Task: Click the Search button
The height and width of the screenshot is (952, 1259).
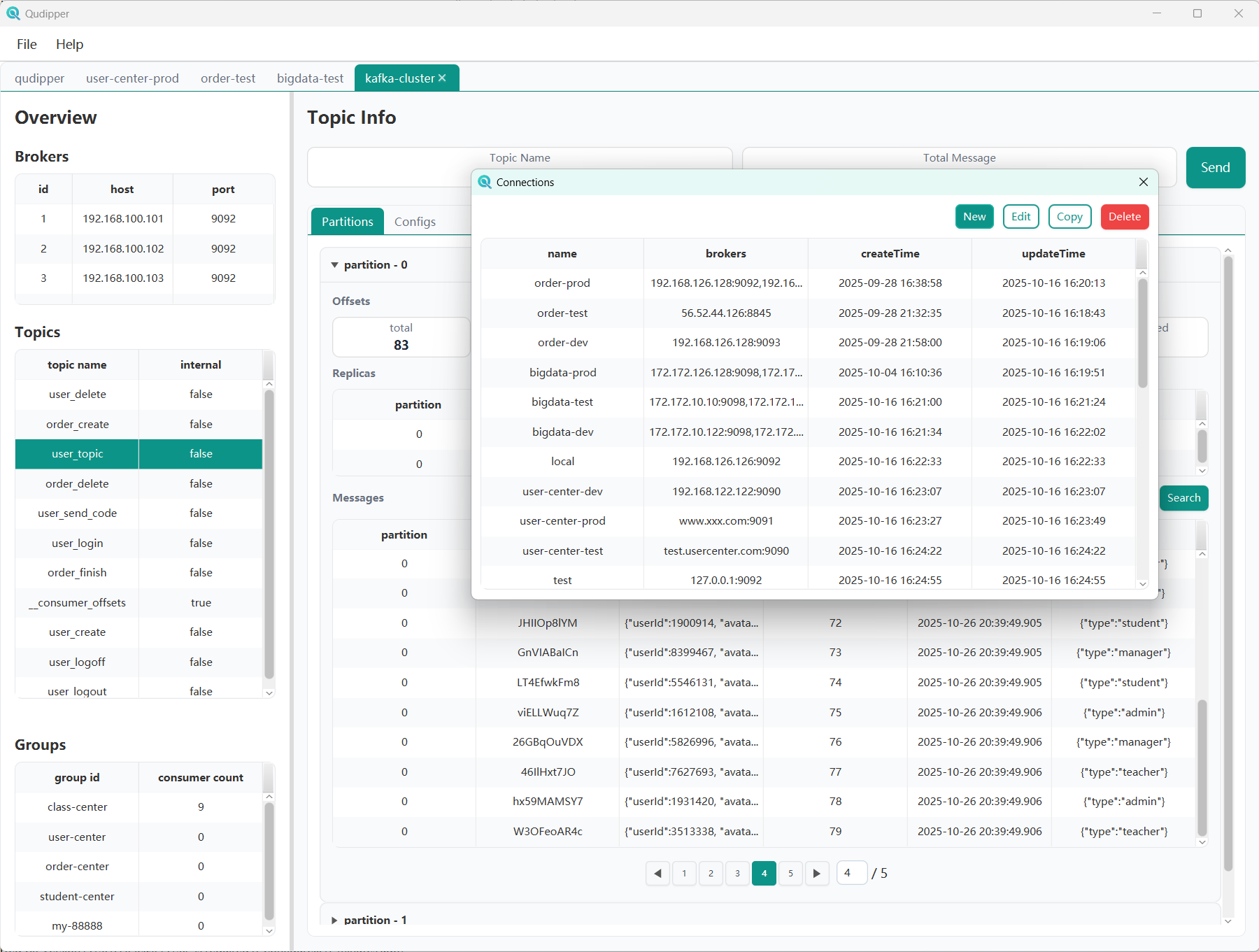Action: coord(1183,498)
